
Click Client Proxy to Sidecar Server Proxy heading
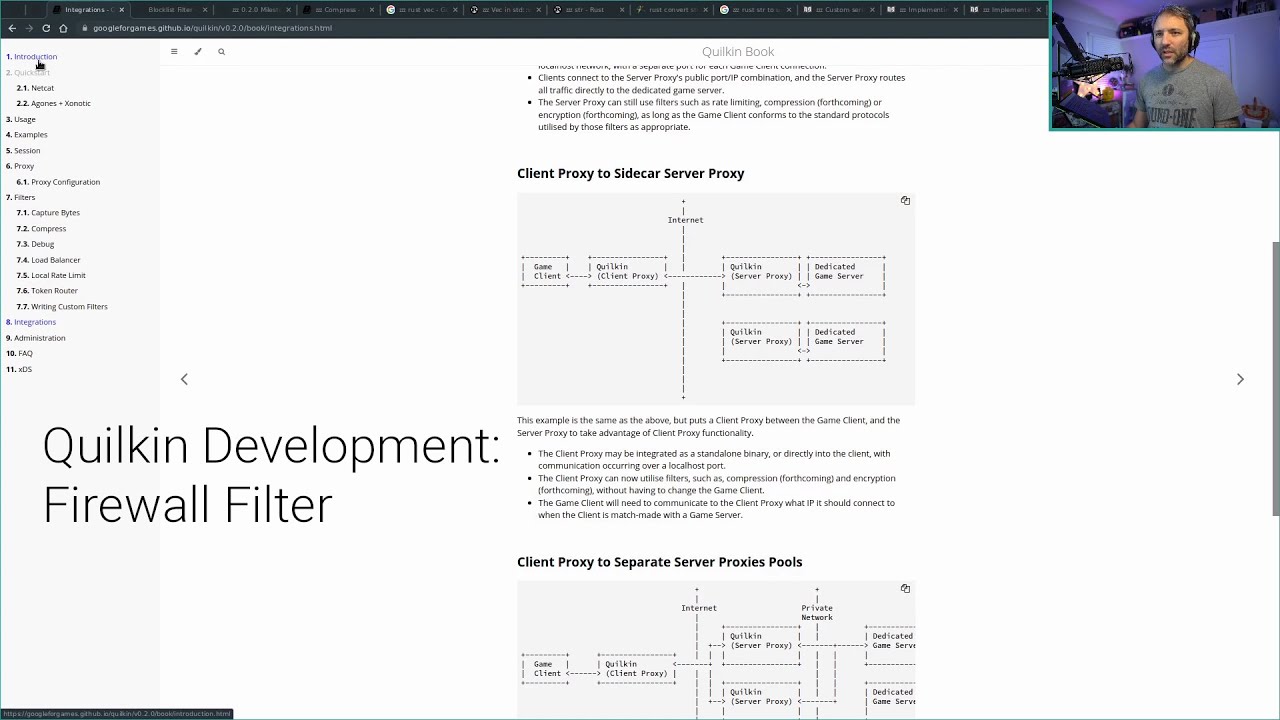[631, 173]
